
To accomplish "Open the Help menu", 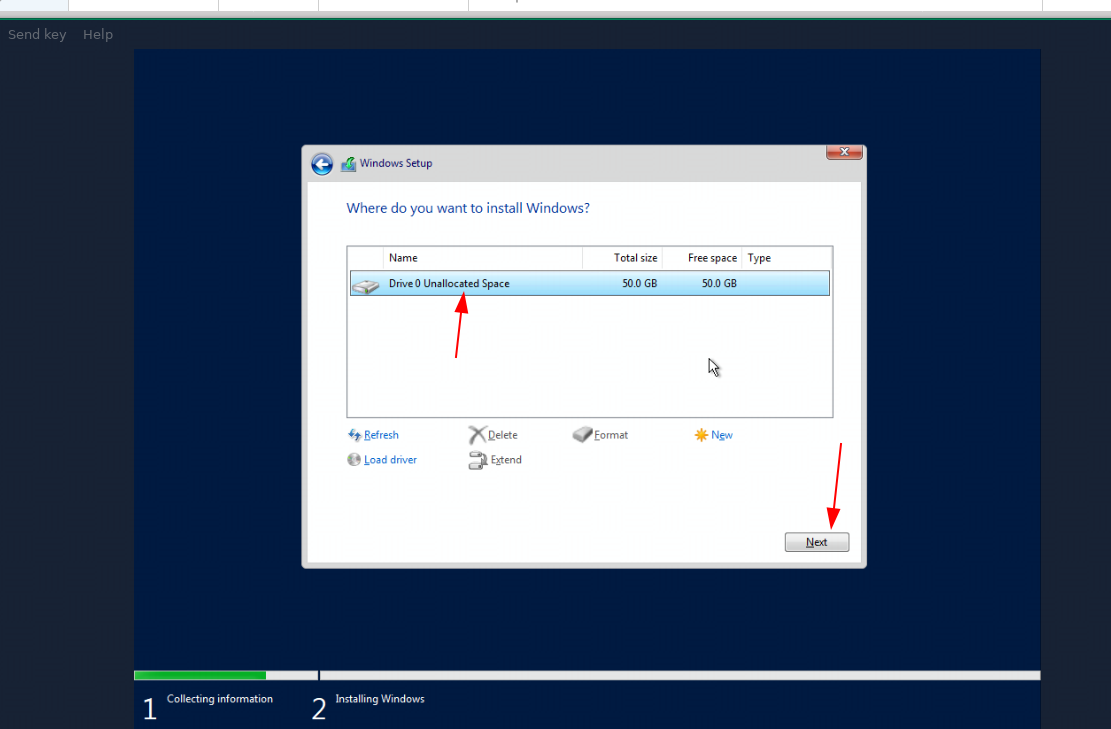I will (98, 34).
